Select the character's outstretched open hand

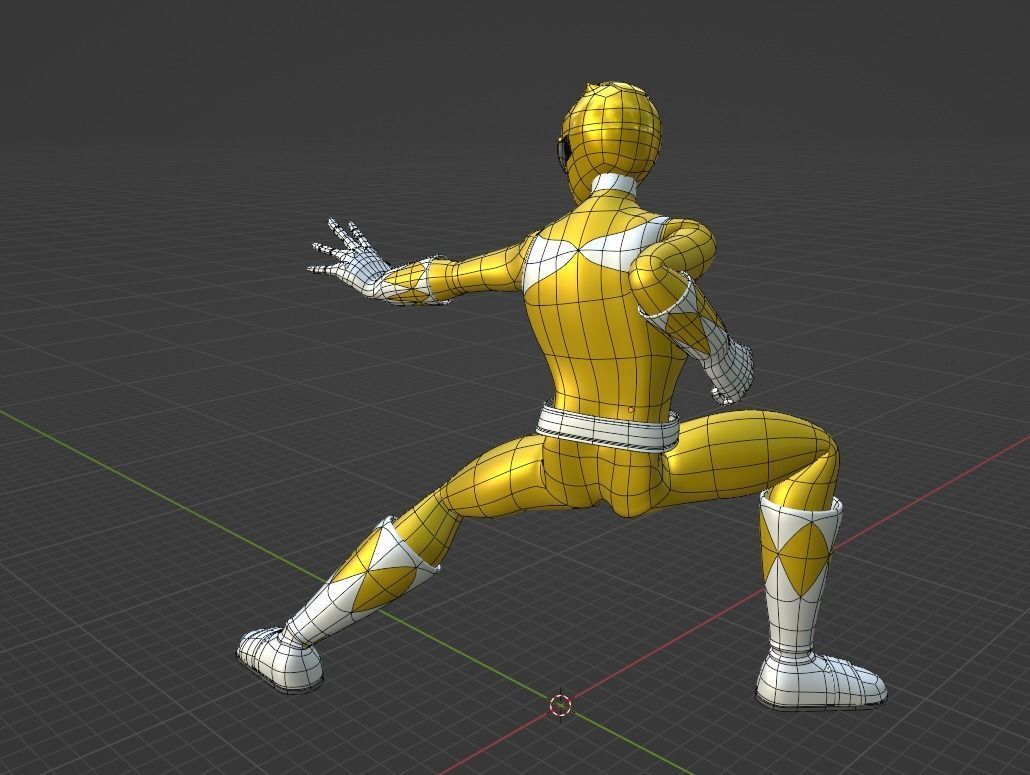(347, 259)
